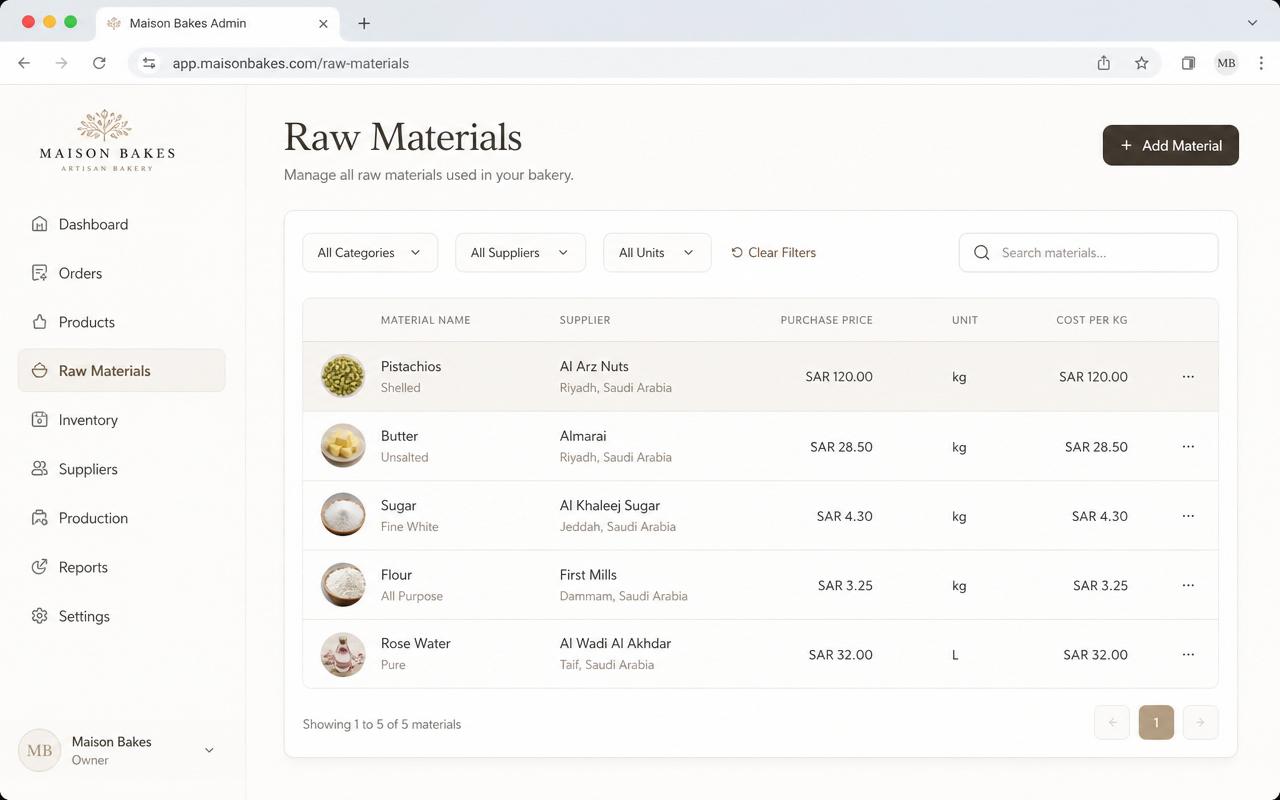
Task: Select Raw Materials sidebar item
Action: pos(121,370)
